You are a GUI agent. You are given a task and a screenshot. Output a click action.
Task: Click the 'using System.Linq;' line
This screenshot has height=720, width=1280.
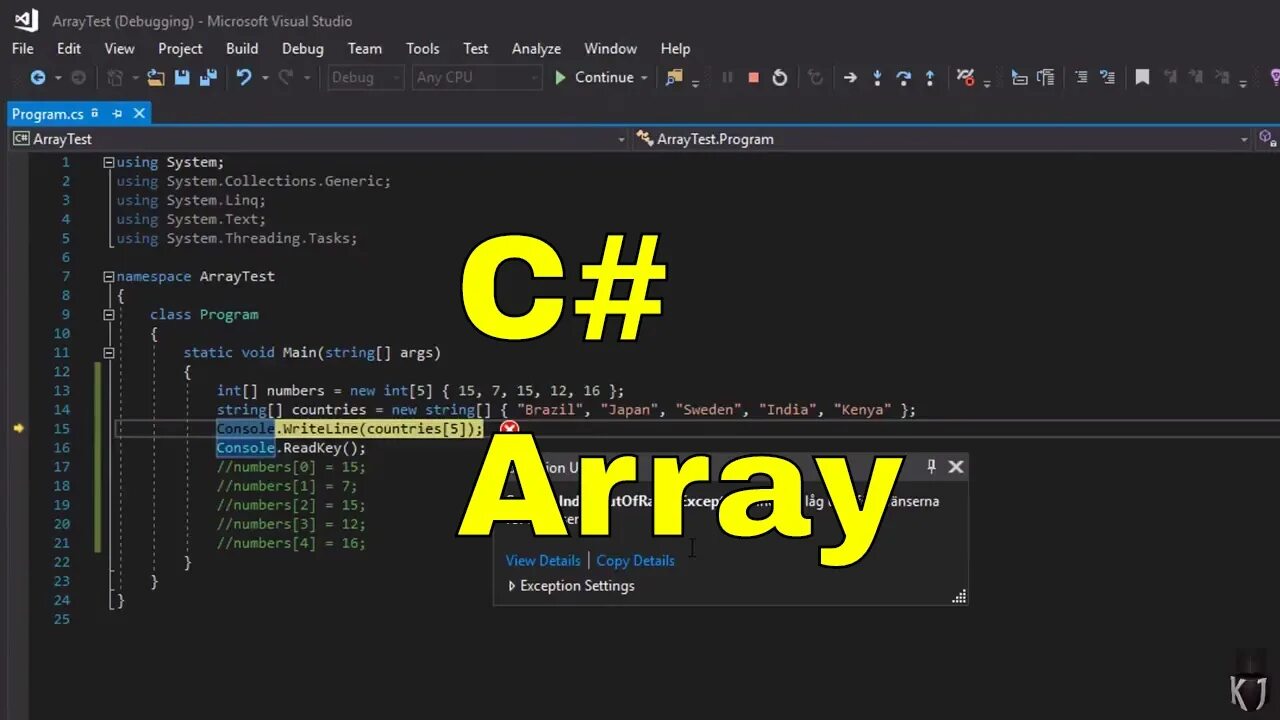click(191, 200)
